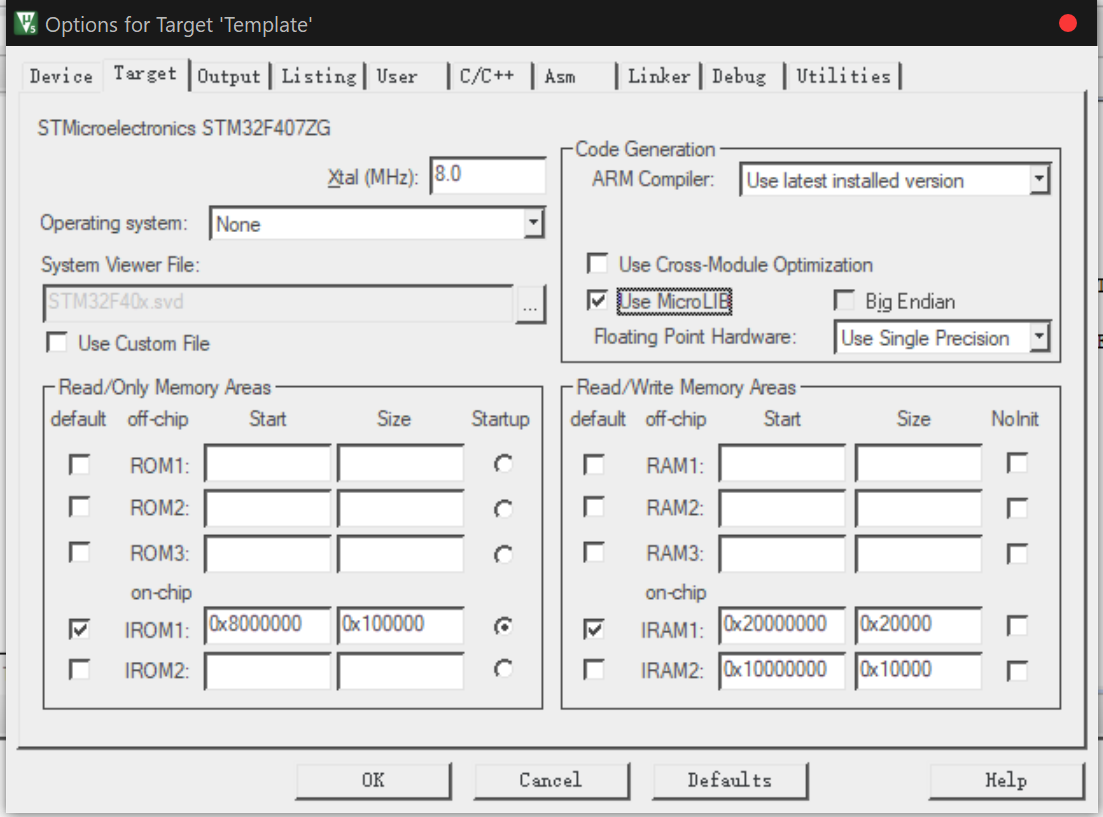The image size is (1103, 817).
Task: Enable Use Cross-Module Optimization
Action: click(597, 264)
